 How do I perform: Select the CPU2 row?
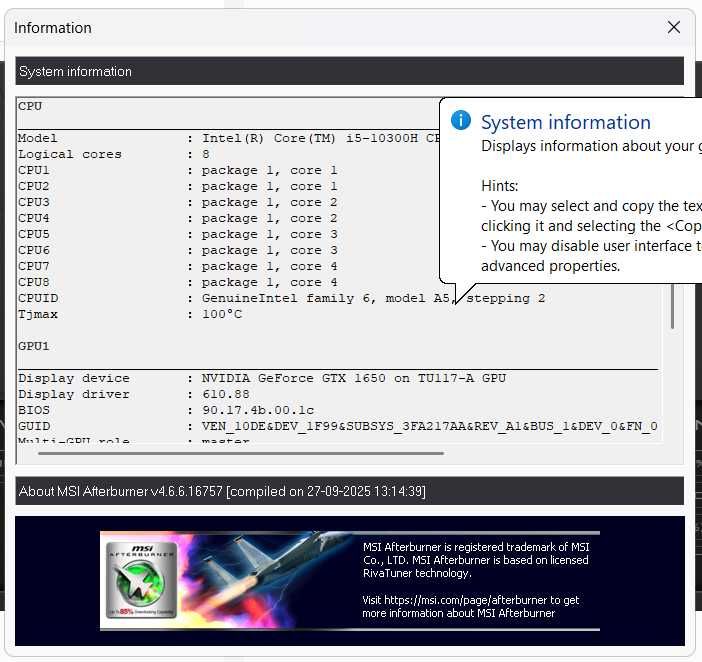click(x=178, y=187)
